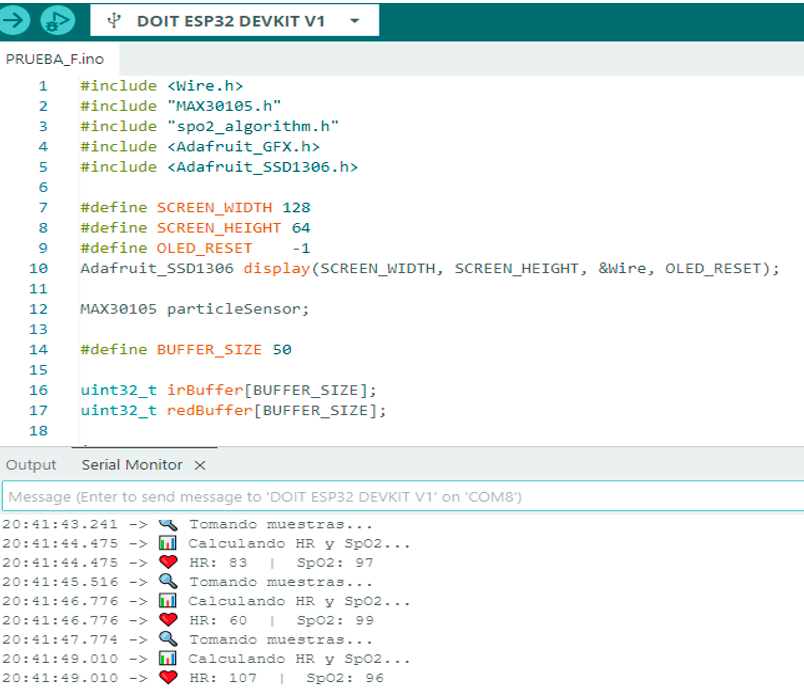The image size is (804, 693).
Task: Click the bar chart icon at 20:41:46.776
Action: tap(168, 601)
